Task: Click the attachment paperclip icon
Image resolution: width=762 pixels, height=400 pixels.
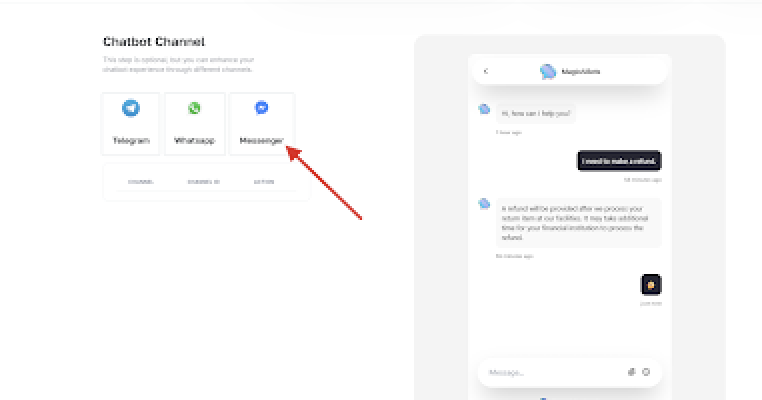Action: 632,372
